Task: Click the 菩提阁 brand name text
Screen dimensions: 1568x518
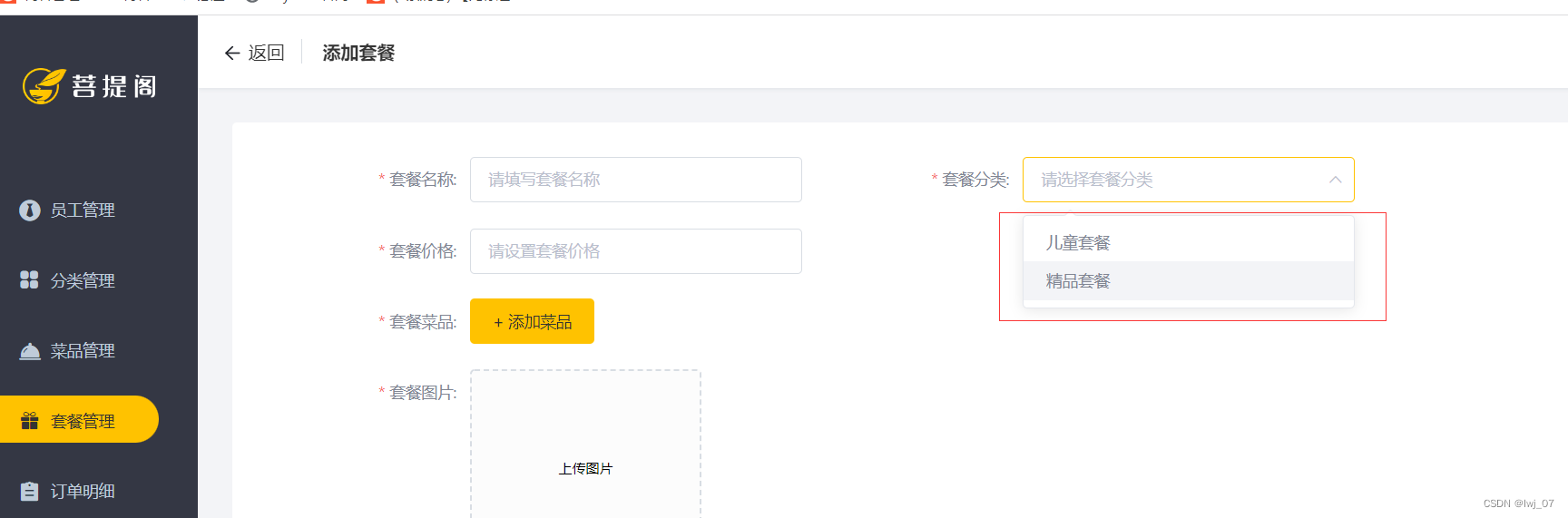Action: [114, 87]
